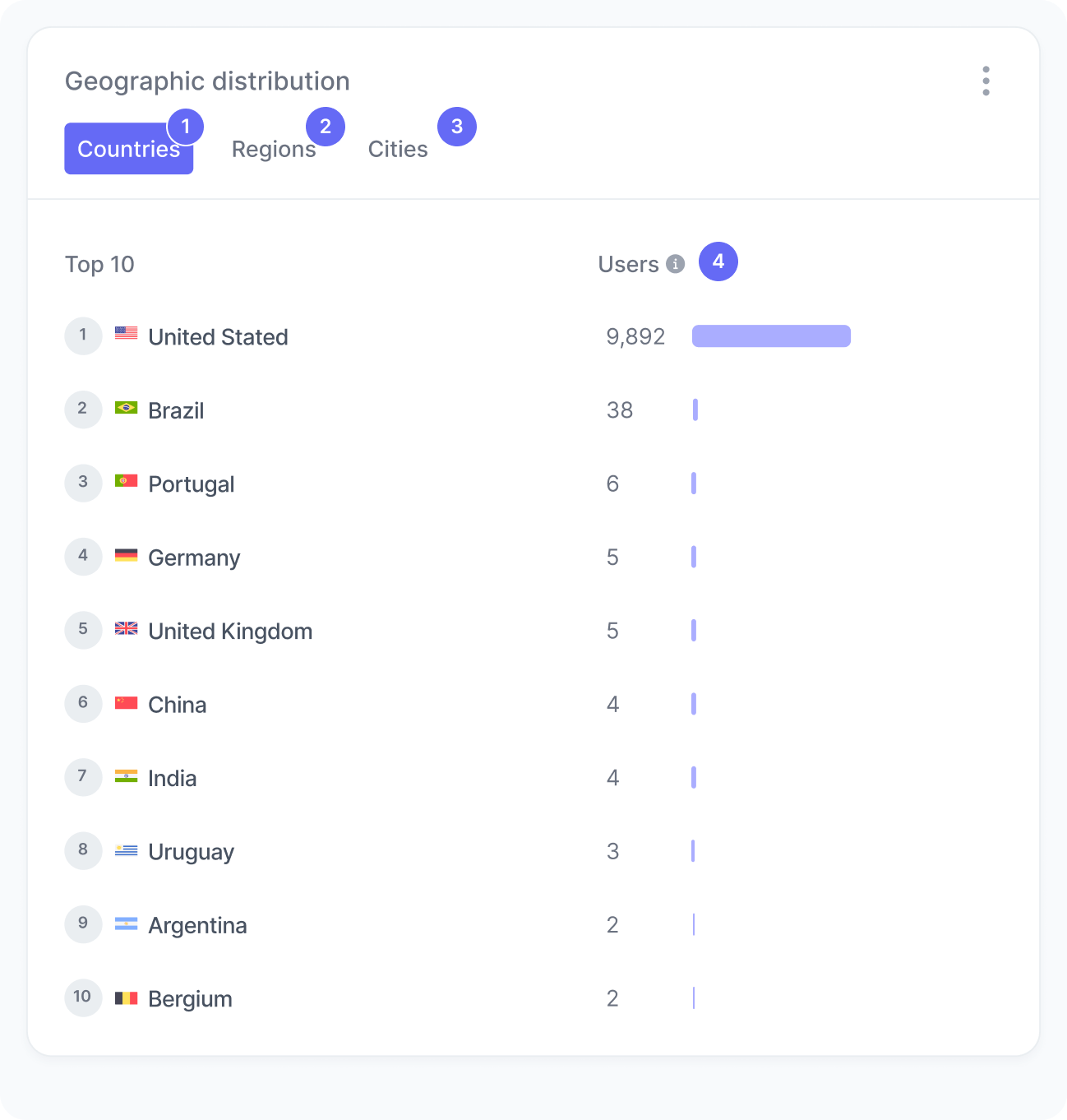Open the three-dot options menu
Image resolution: width=1067 pixels, height=1120 pixels.
pyautogui.click(x=986, y=81)
